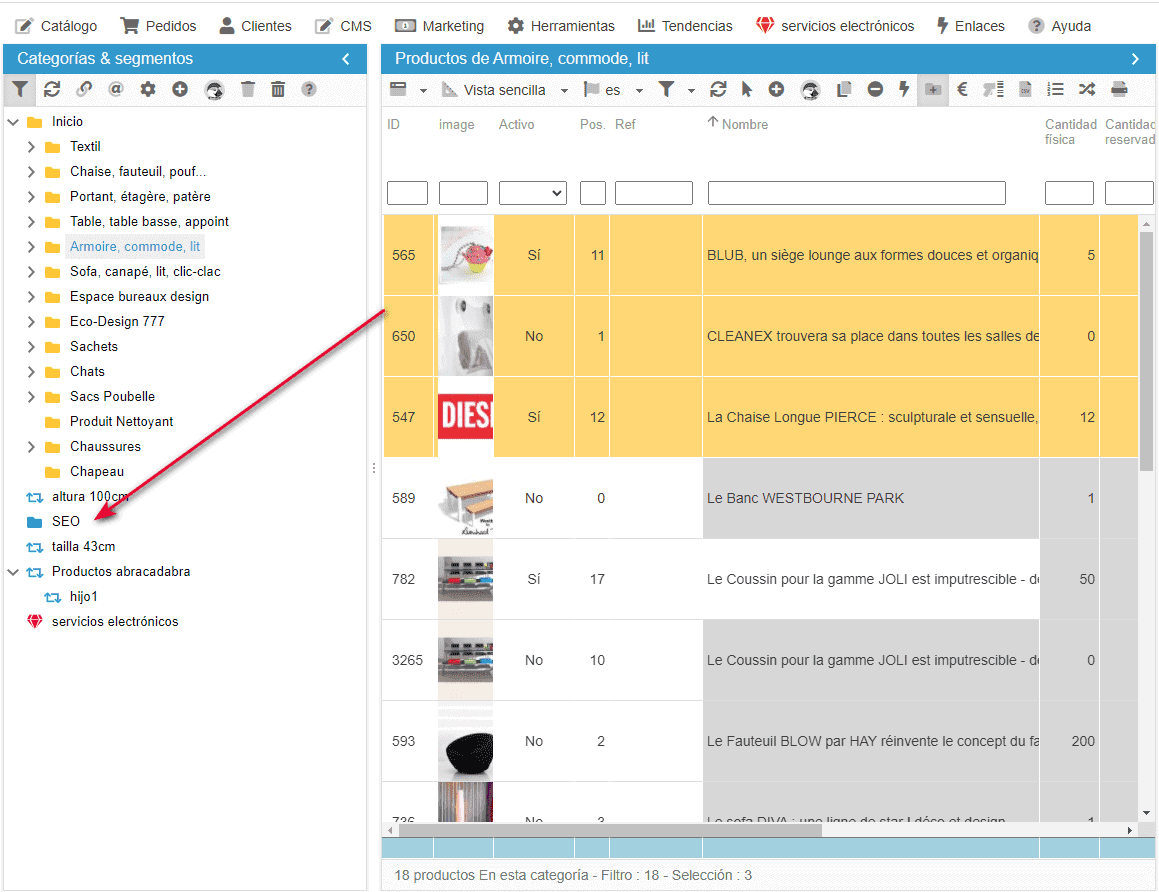Click the shuffle arrows icon in products toolbar
The height and width of the screenshot is (892, 1159).
pyautogui.click(x=1087, y=90)
